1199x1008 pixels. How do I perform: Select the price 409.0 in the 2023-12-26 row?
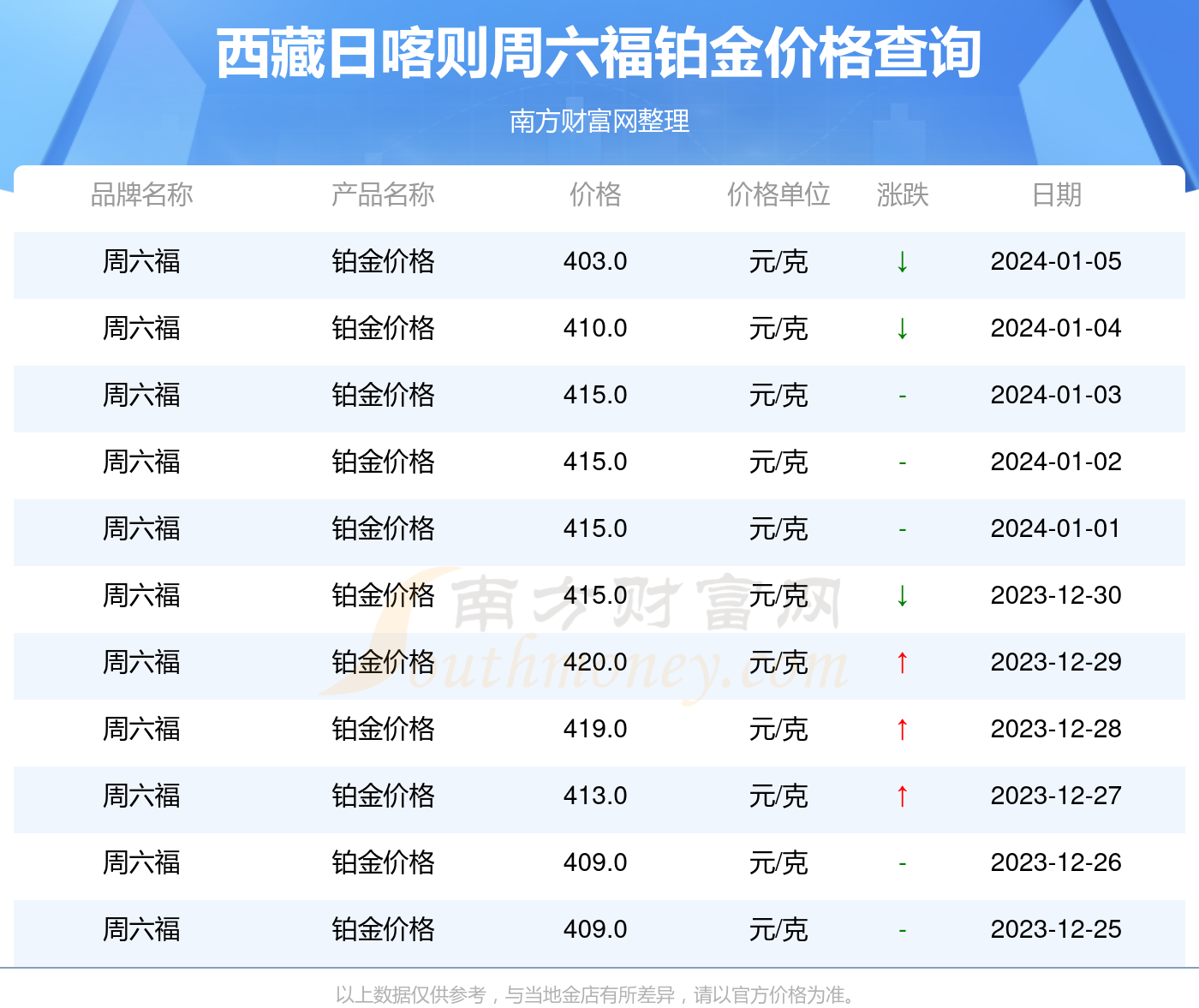tap(595, 862)
